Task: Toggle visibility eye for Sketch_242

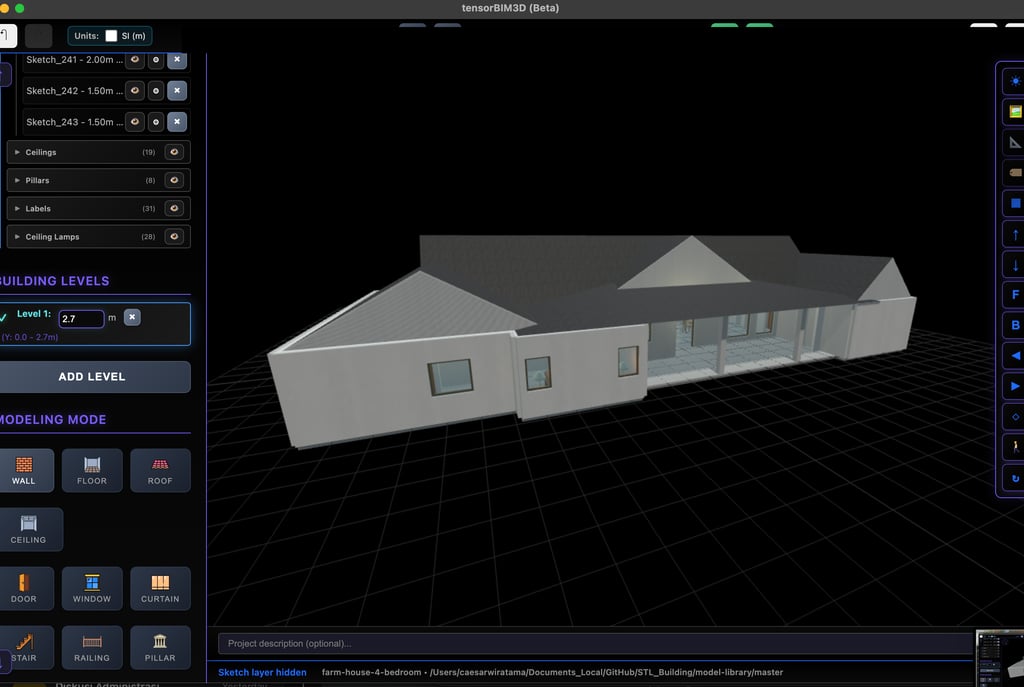Action: (135, 91)
